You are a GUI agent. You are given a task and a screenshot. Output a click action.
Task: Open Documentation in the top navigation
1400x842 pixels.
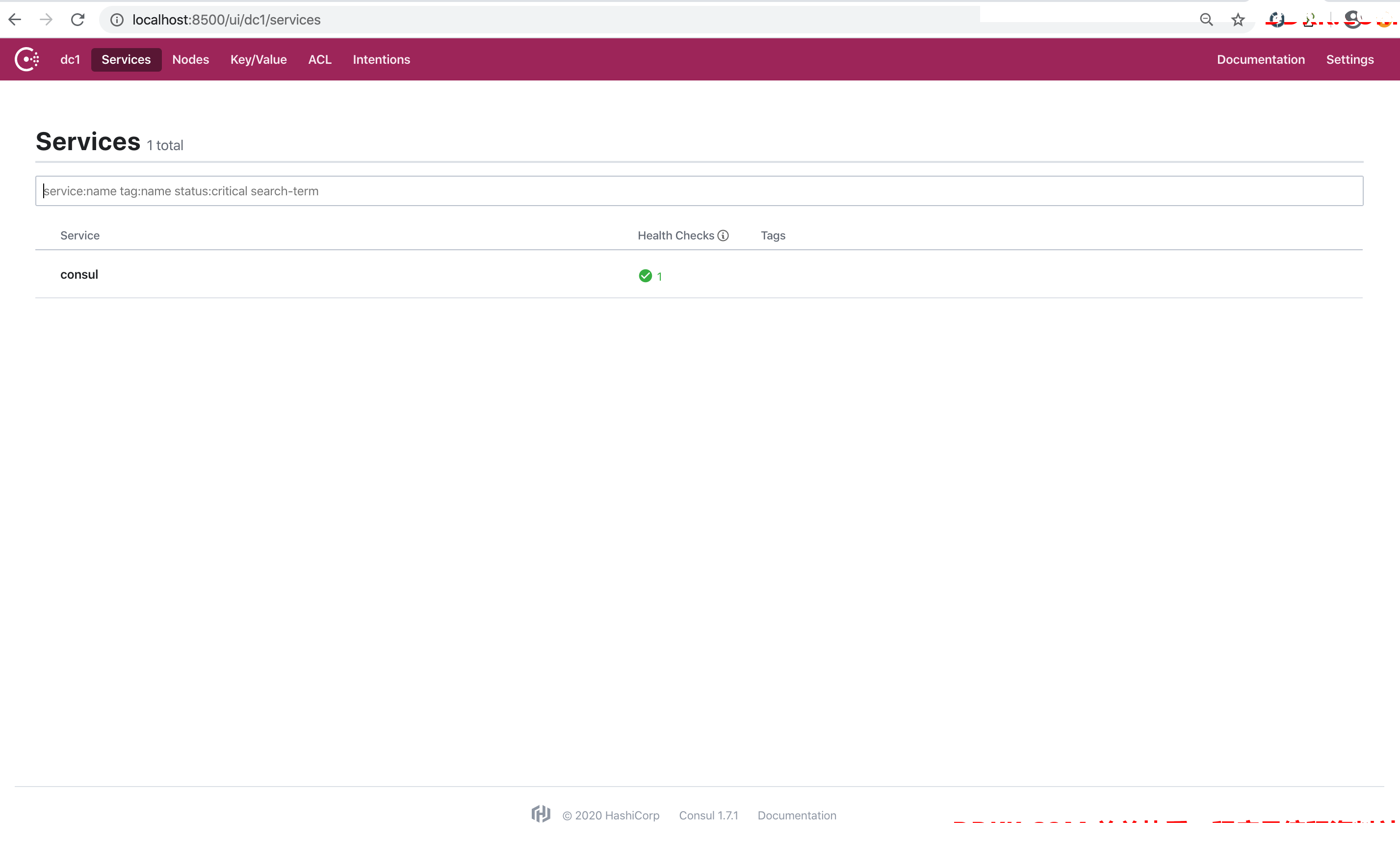point(1261,59)
